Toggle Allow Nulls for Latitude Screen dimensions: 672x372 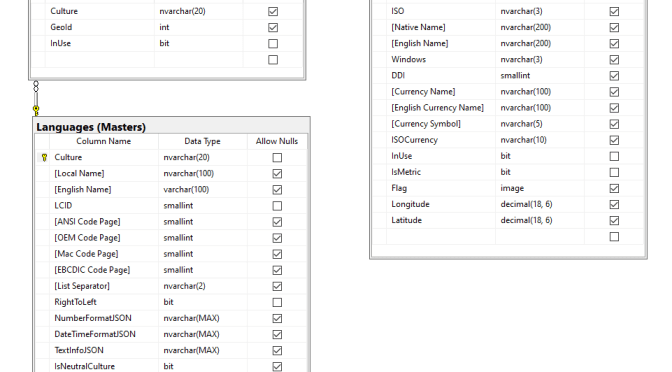click(x=614, y=220)
